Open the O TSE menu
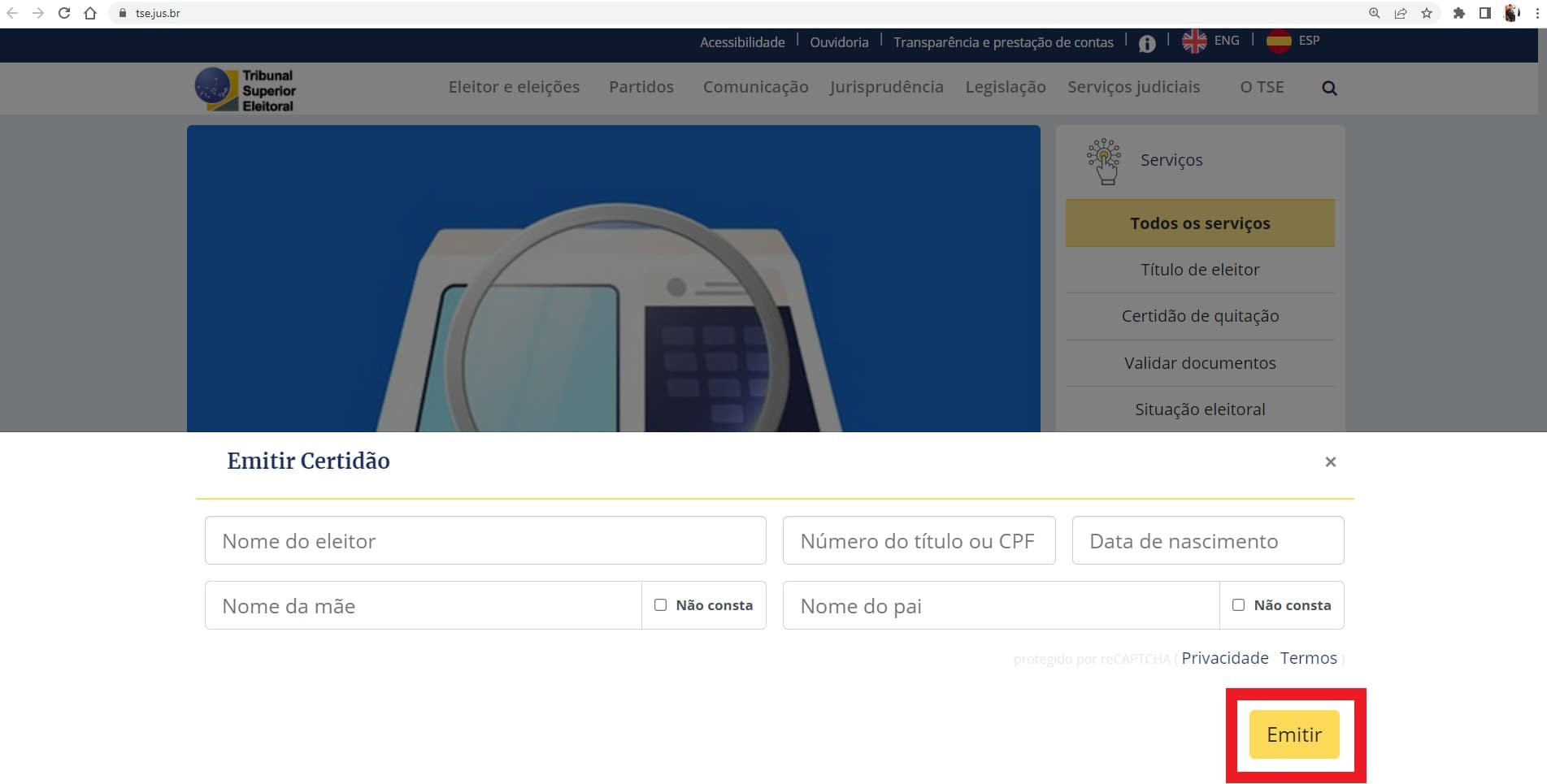The width and height of the screenshot is (1547, 784). (1262, 87)
